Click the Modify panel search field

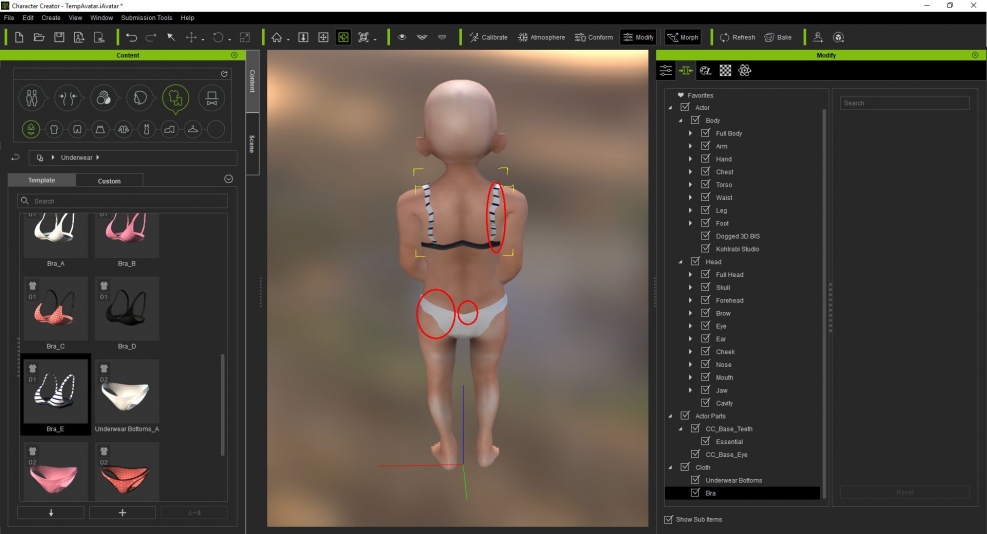pyautogui.click(x=904, y=103)
